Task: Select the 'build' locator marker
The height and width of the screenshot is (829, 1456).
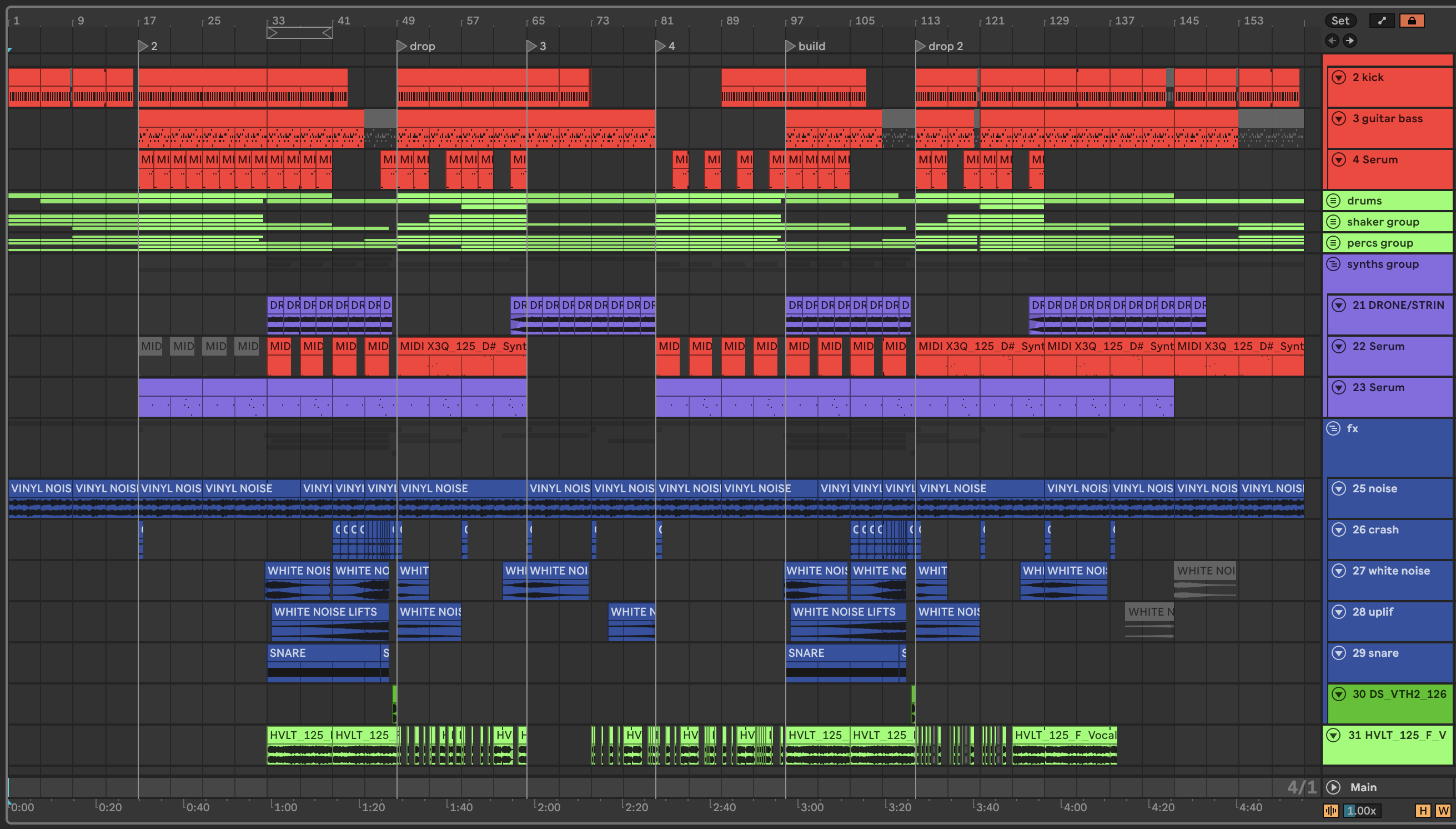Action: point(790,46)
